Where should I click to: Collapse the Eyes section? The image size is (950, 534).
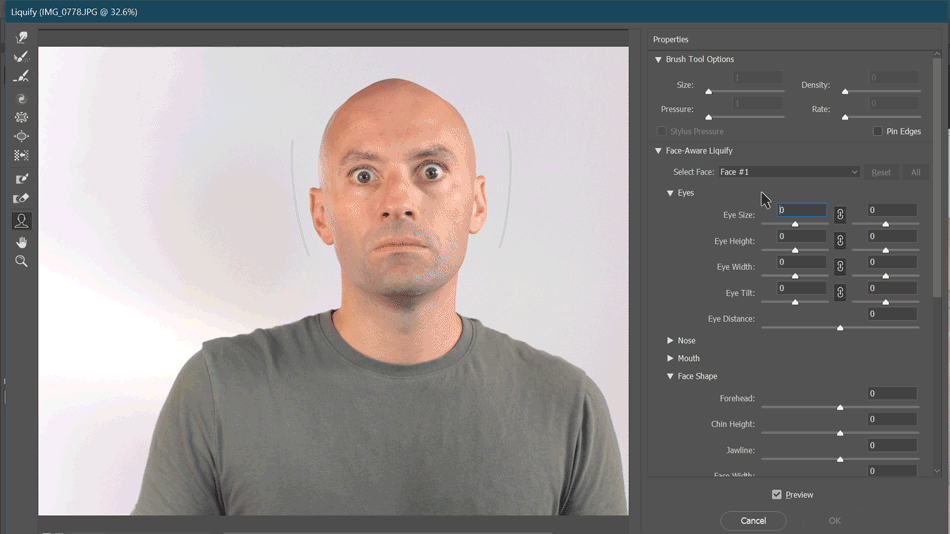(x=670, y=193)
